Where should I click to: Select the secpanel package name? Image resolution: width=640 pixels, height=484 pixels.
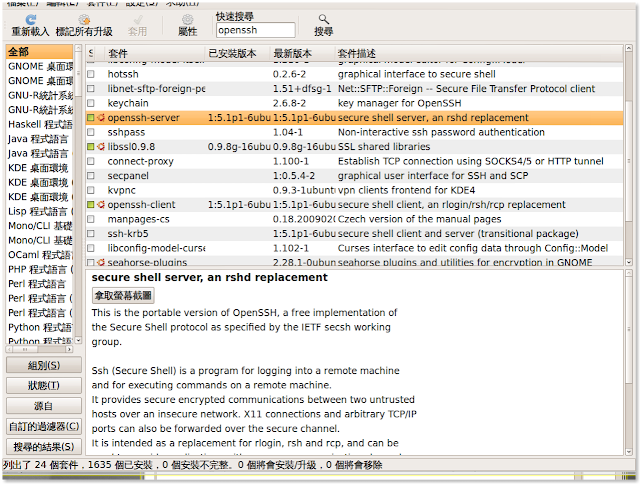click(x=128, y=176)
